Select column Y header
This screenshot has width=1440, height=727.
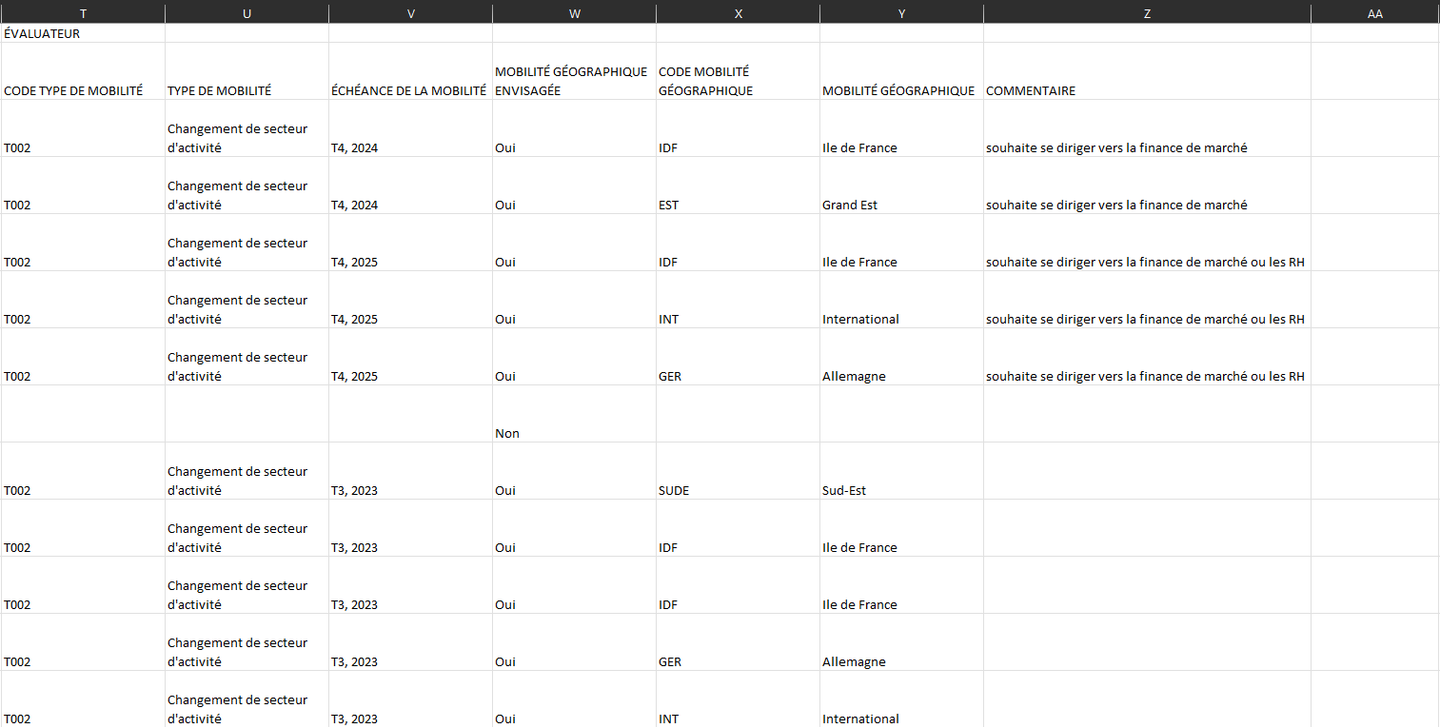tap(901, 12)
